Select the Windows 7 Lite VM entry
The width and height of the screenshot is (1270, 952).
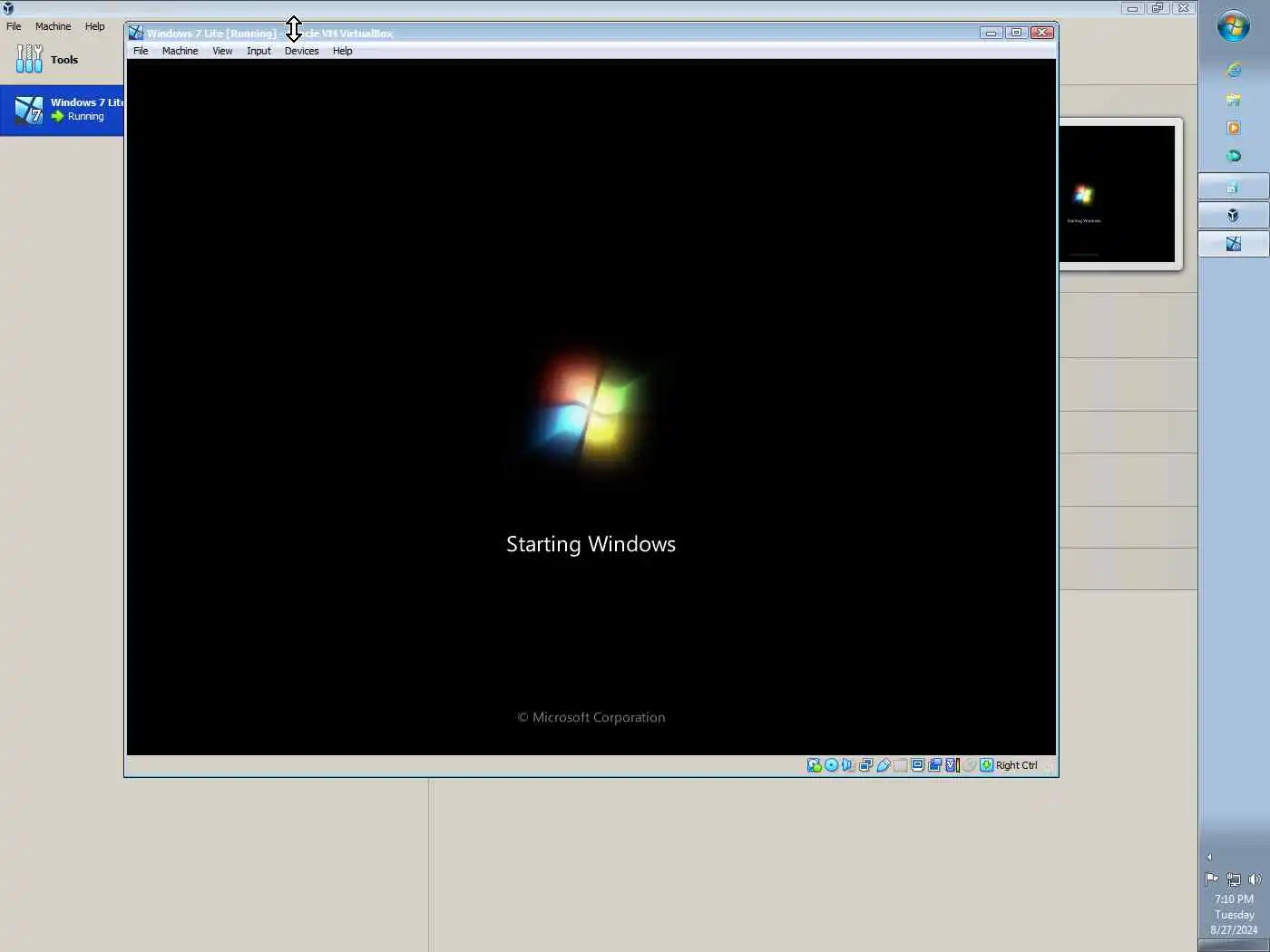point(62,110)
